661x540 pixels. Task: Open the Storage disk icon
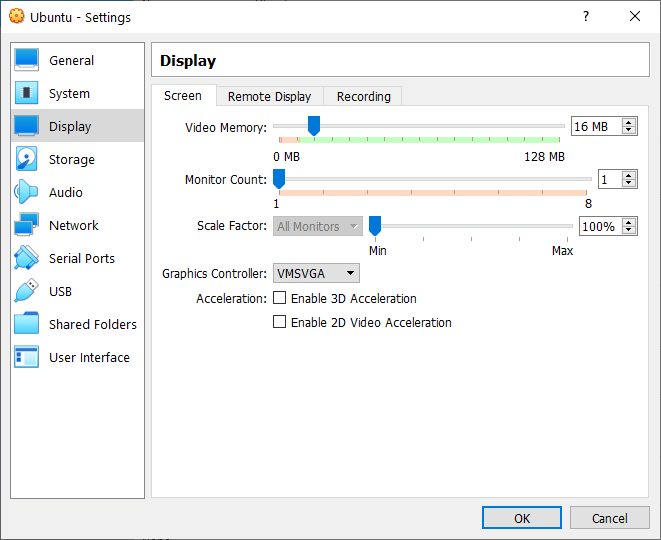click(27, 159)
